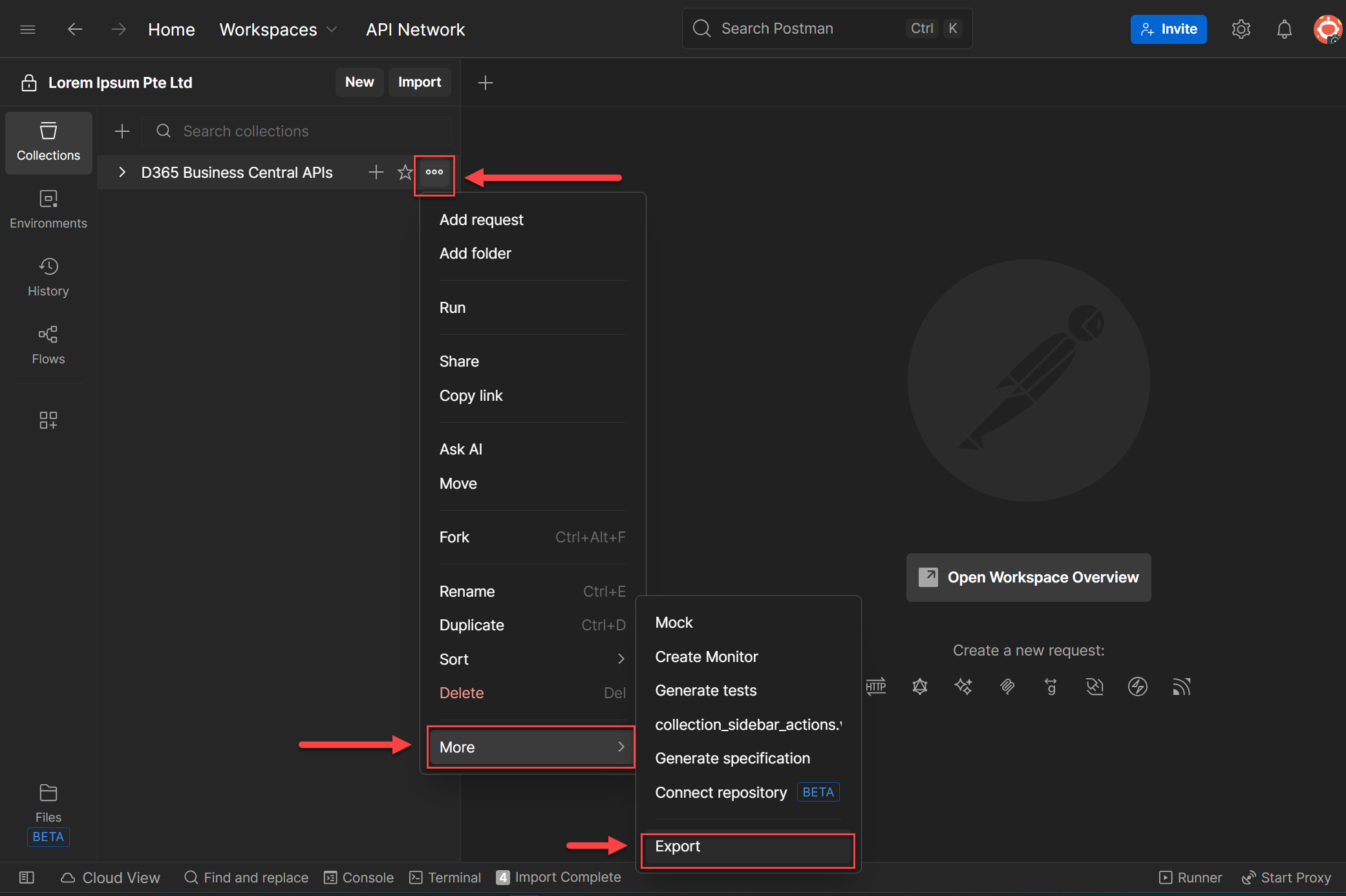Toggle the sidebar layout icon in status bar
1346x896 pixels.
pos(27,877)
